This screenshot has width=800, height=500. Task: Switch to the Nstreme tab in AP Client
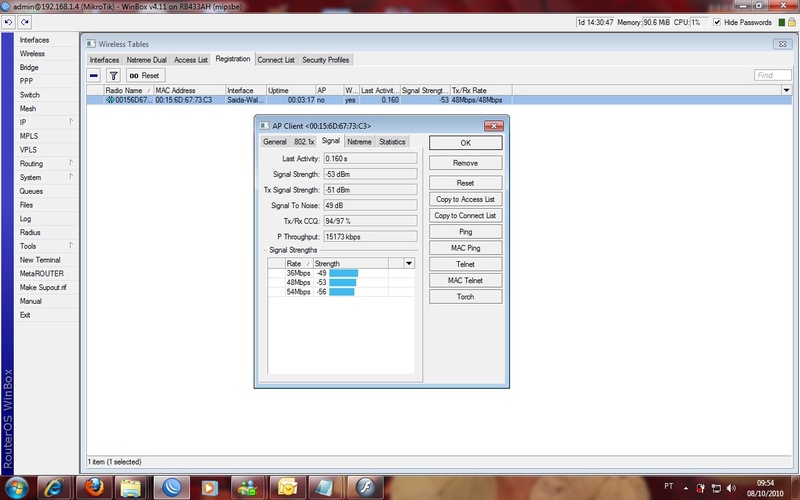click(x=359, y=142)
